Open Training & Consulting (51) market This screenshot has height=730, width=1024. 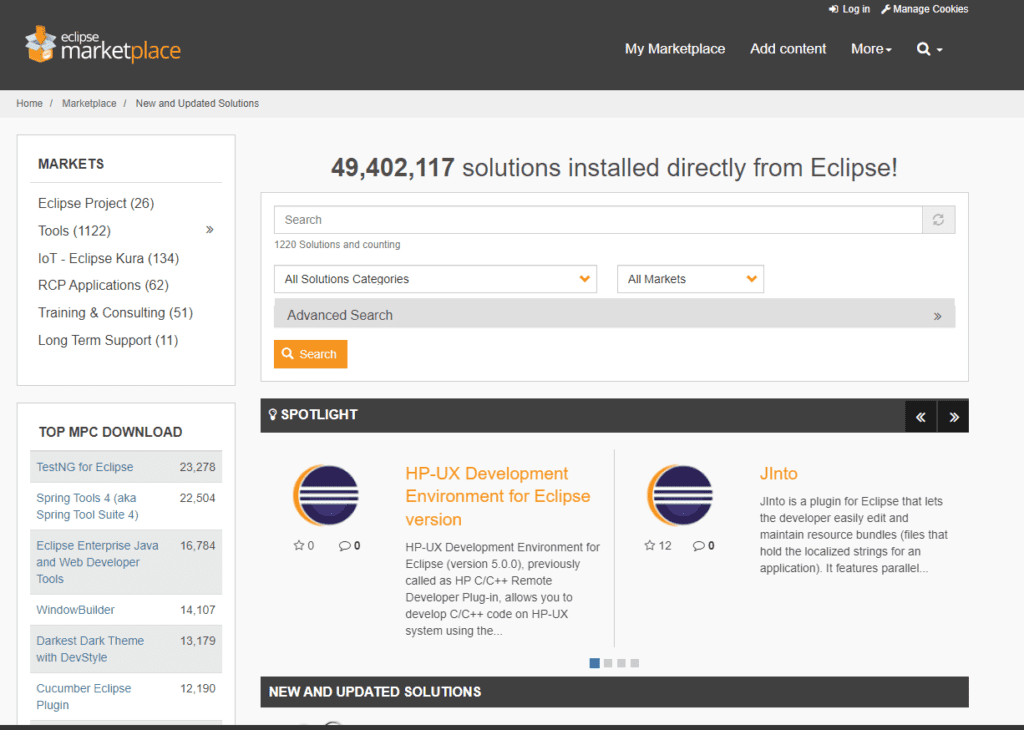coord(116,313)
